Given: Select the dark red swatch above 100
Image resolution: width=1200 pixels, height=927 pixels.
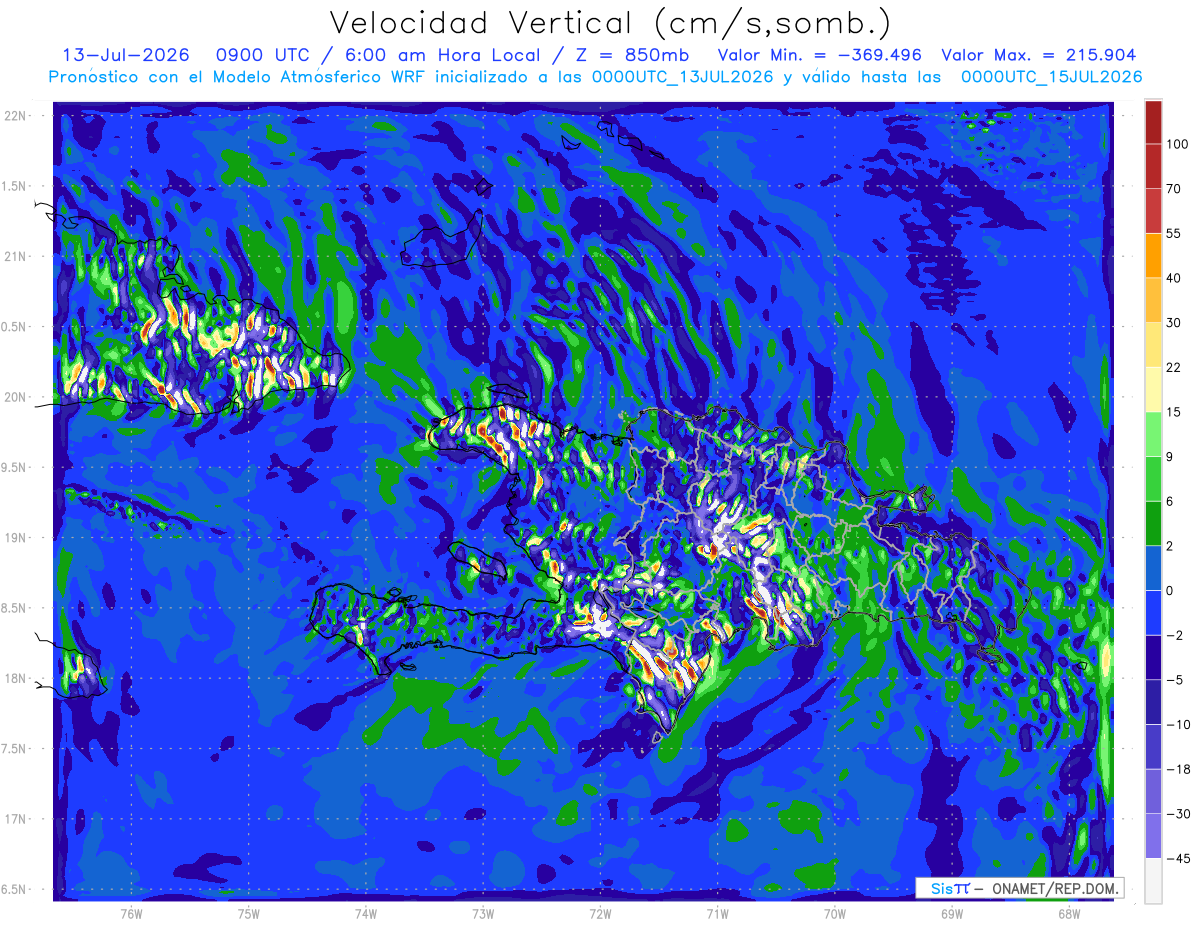Looking at the screenshot, I should (1154, 122).
